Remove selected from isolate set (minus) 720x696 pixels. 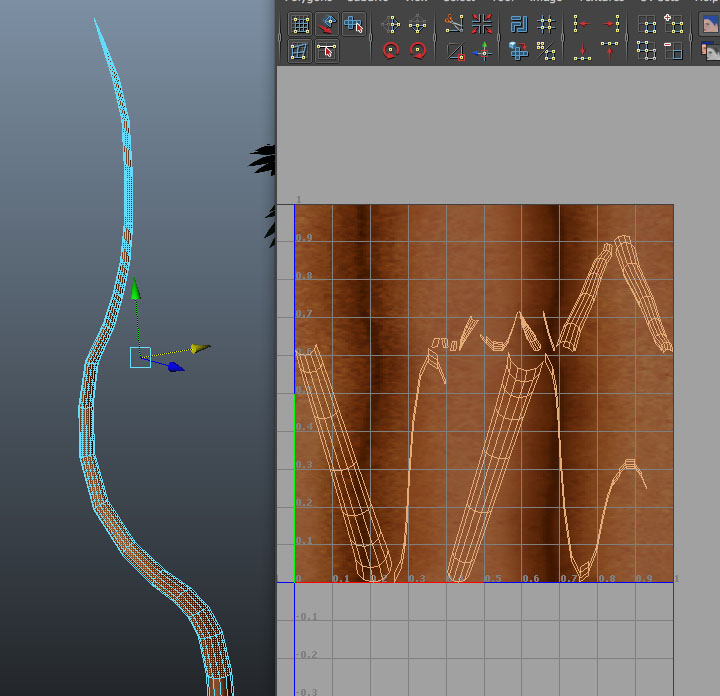(673, 51)
